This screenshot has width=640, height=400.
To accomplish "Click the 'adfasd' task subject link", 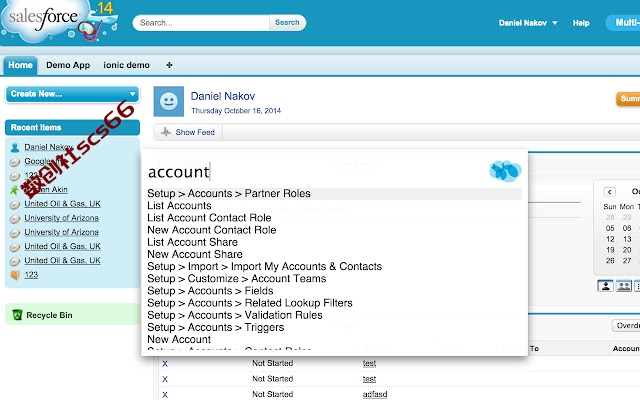I will (375, 394).
